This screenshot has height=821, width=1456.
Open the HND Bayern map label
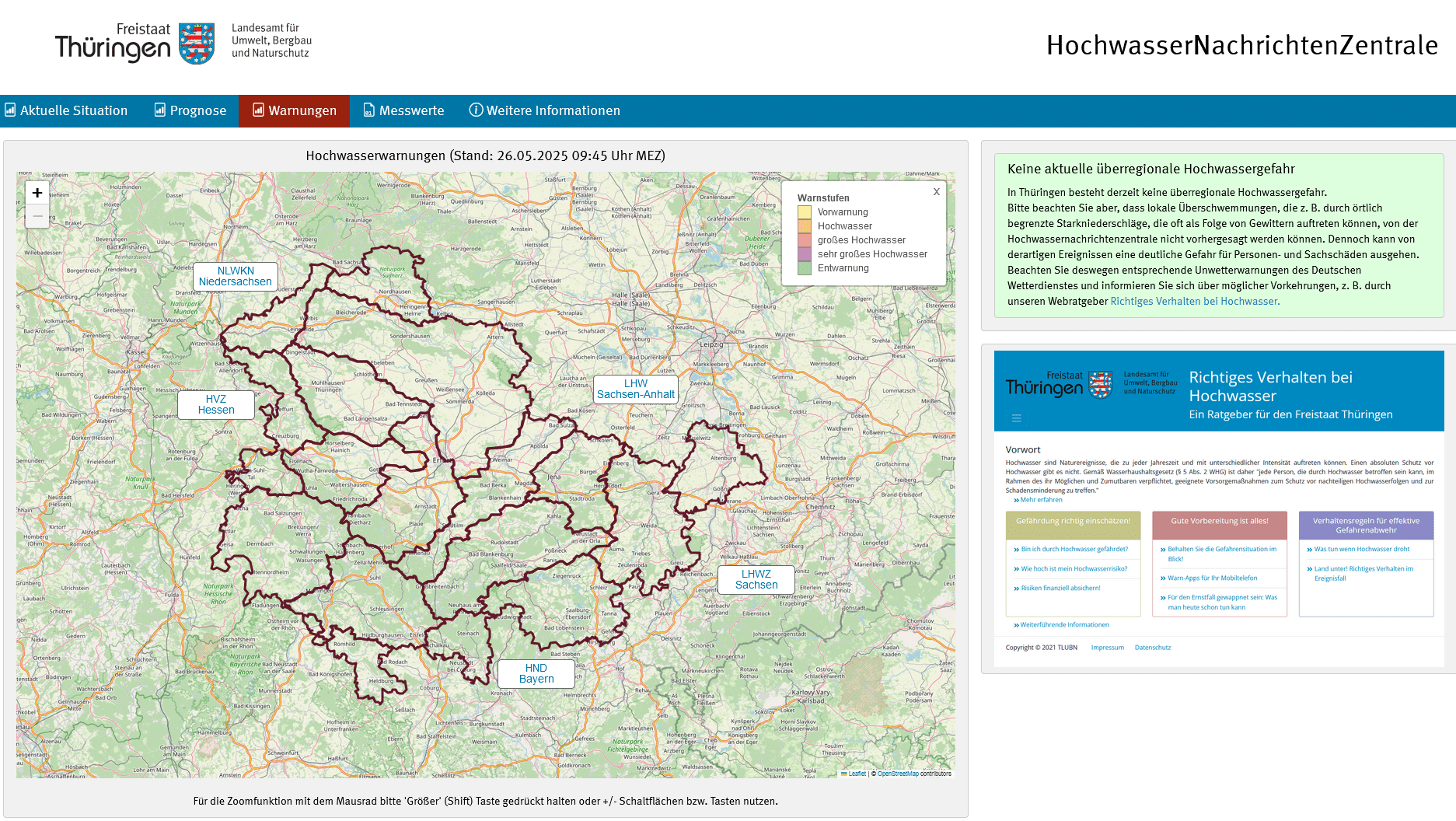(x=536, y=673)
